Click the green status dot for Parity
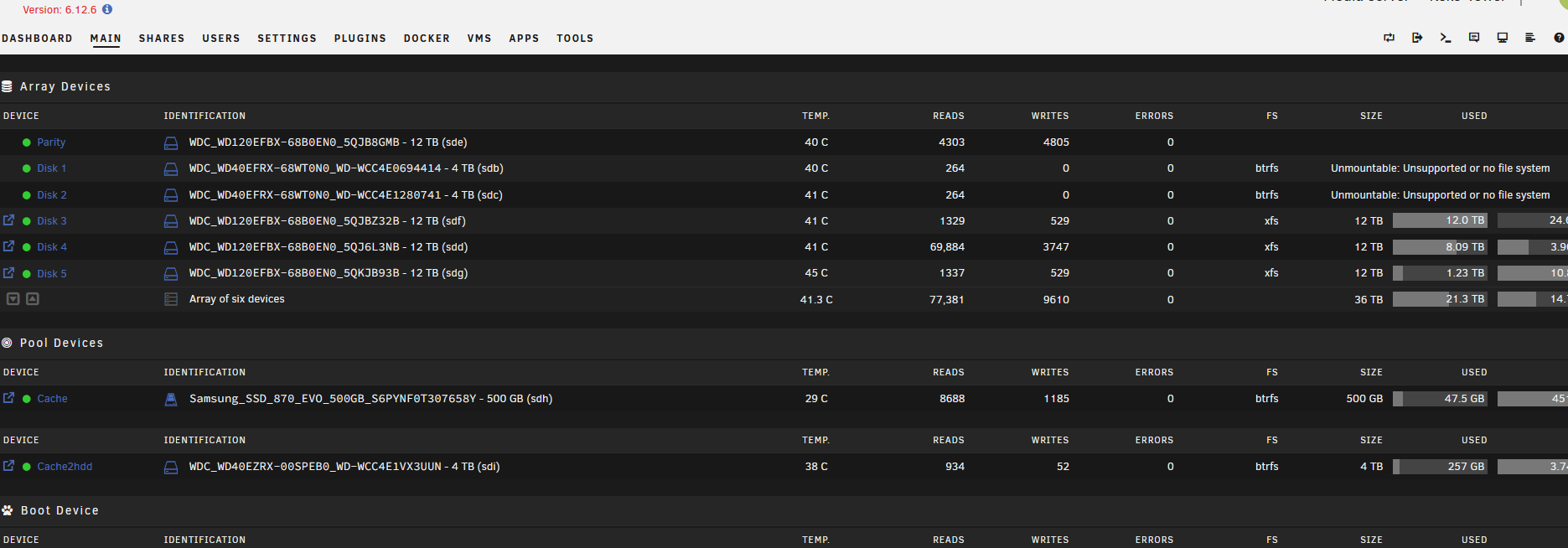The height and width of the screenshot is (548, 1568). [x=27, y=143]
